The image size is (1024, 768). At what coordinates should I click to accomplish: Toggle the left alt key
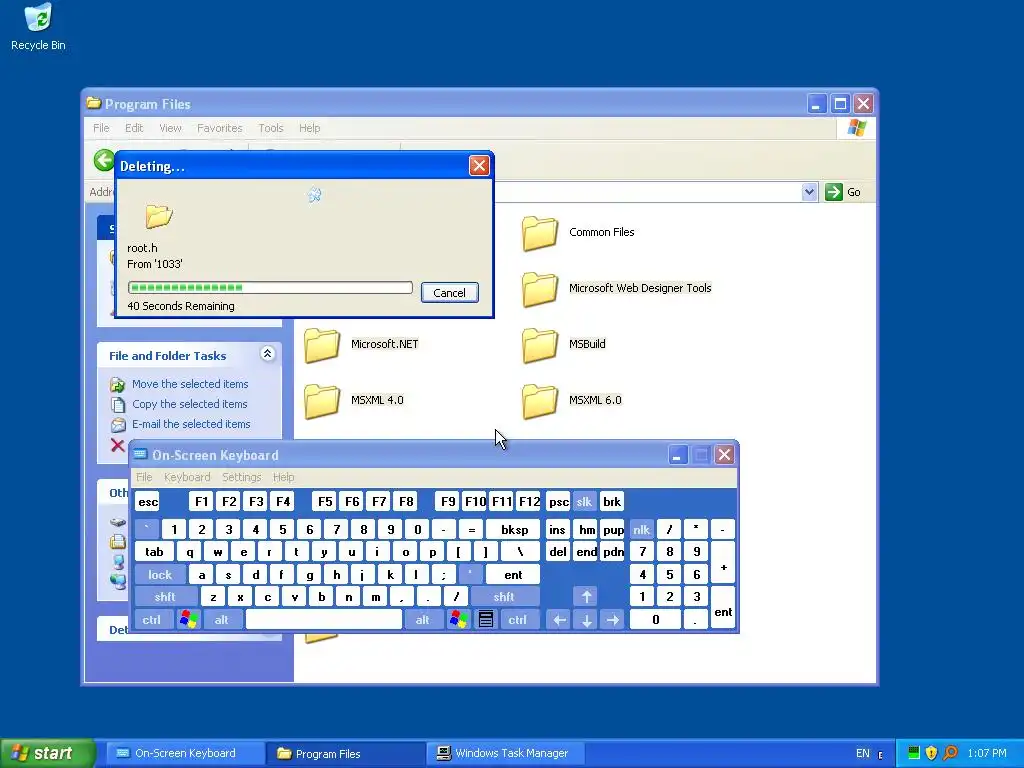pyautogui.click(x=222, y=620)
